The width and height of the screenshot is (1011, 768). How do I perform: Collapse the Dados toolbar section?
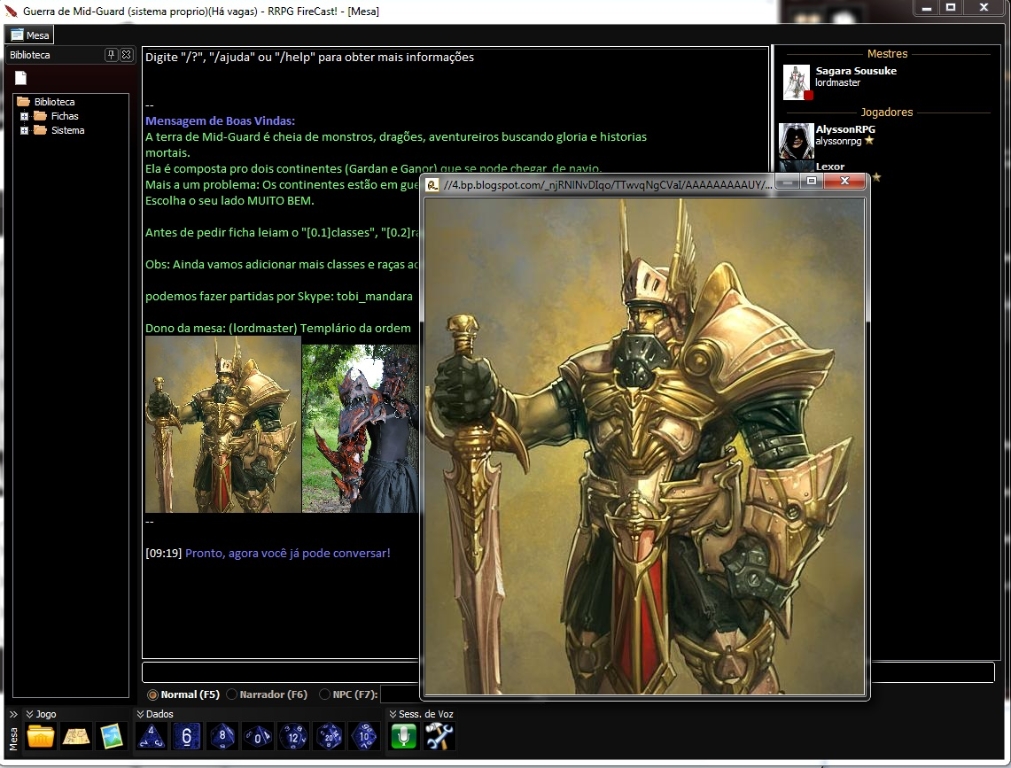pos(140,713)
